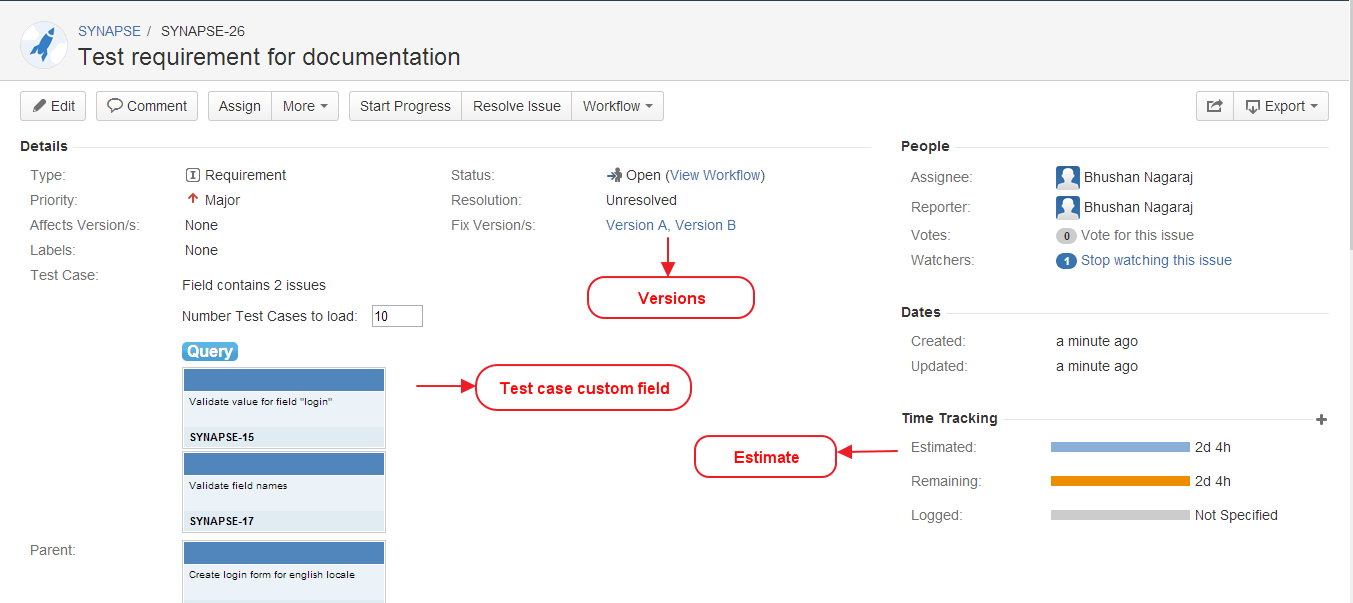
Task: Click the plus icon in Time Tracking
Action: [1321, 420]
